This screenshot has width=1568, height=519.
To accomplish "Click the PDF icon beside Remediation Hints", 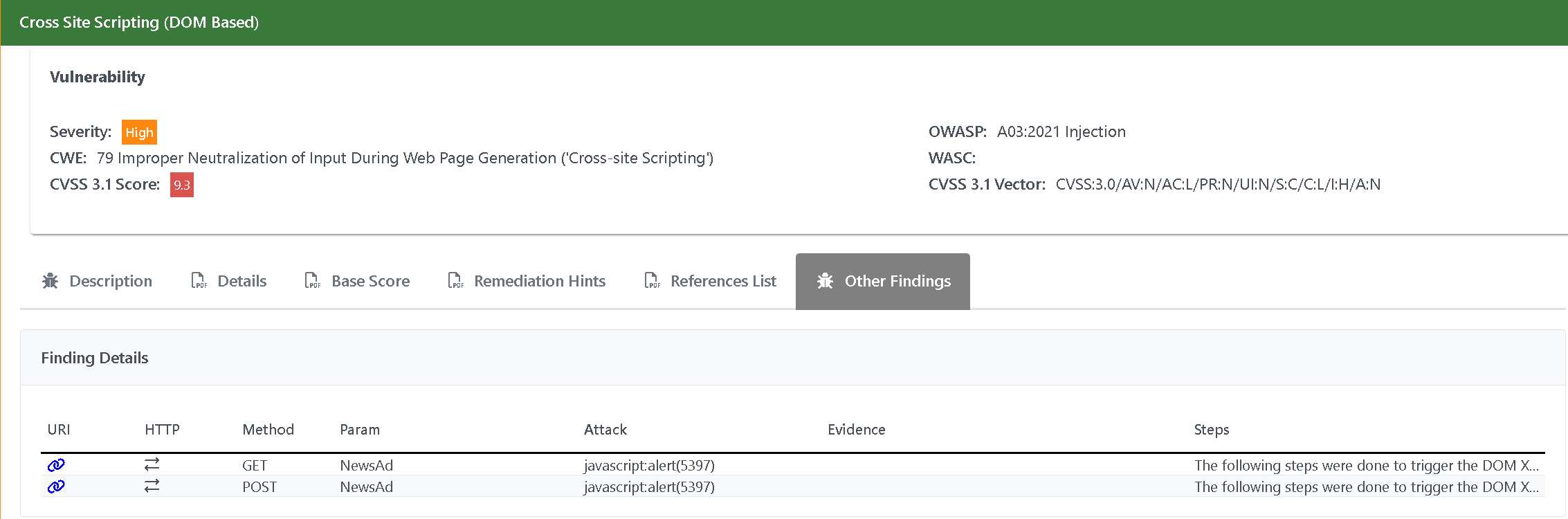I will [455, 281].
